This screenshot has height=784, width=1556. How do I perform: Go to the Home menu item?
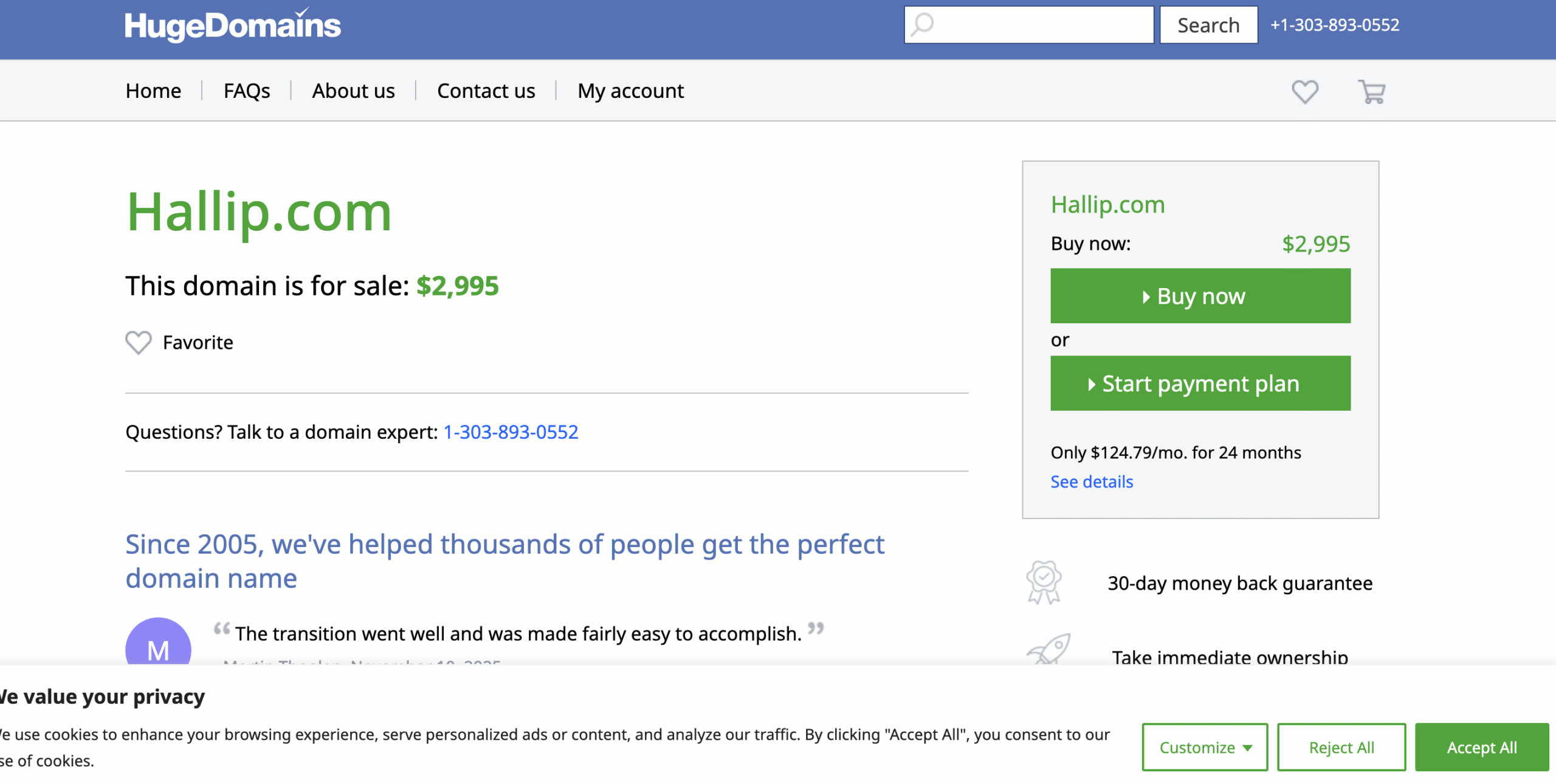pos(153,91)
